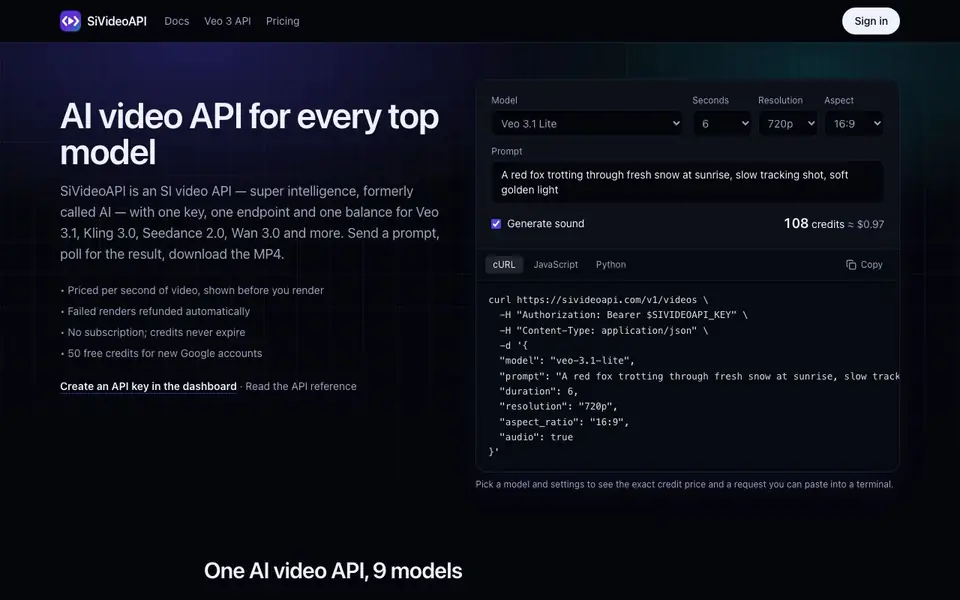The image size is (960, 600).
Task: Click '50 free credits for new Google accounts'
Action: click(165, 353)
